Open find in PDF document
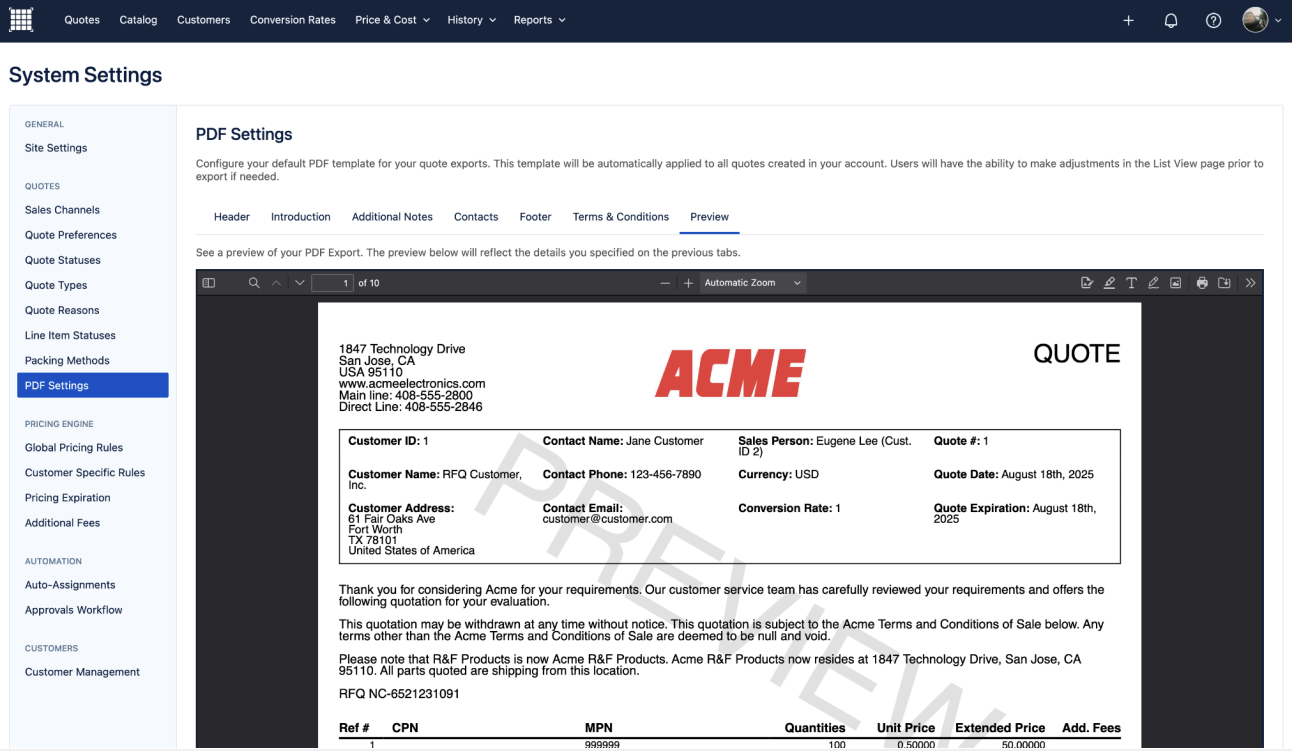Screen dimensions: 1292x752 click(255, 283)
